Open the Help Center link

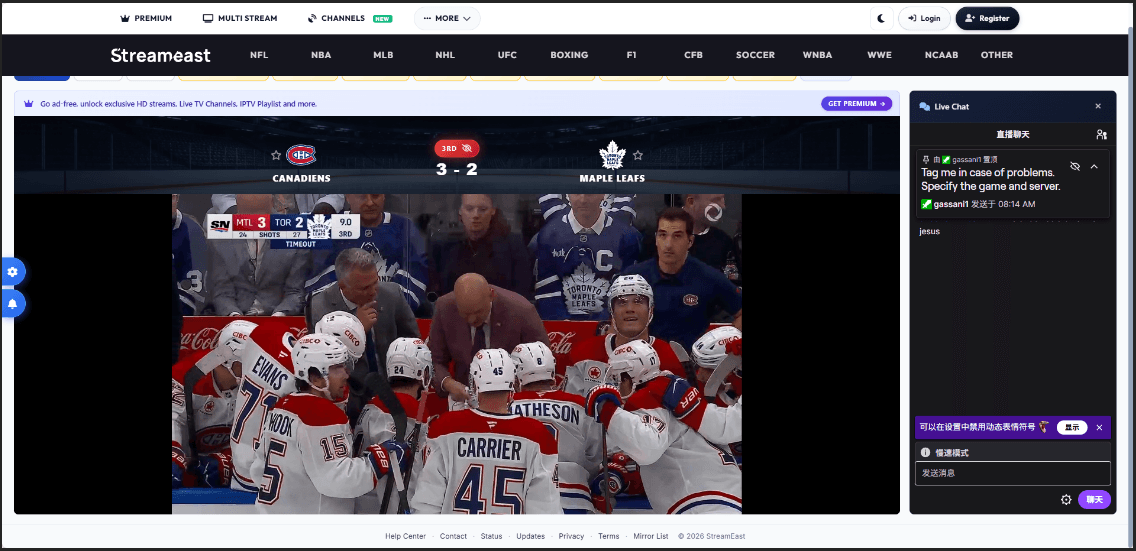point(406,537)
